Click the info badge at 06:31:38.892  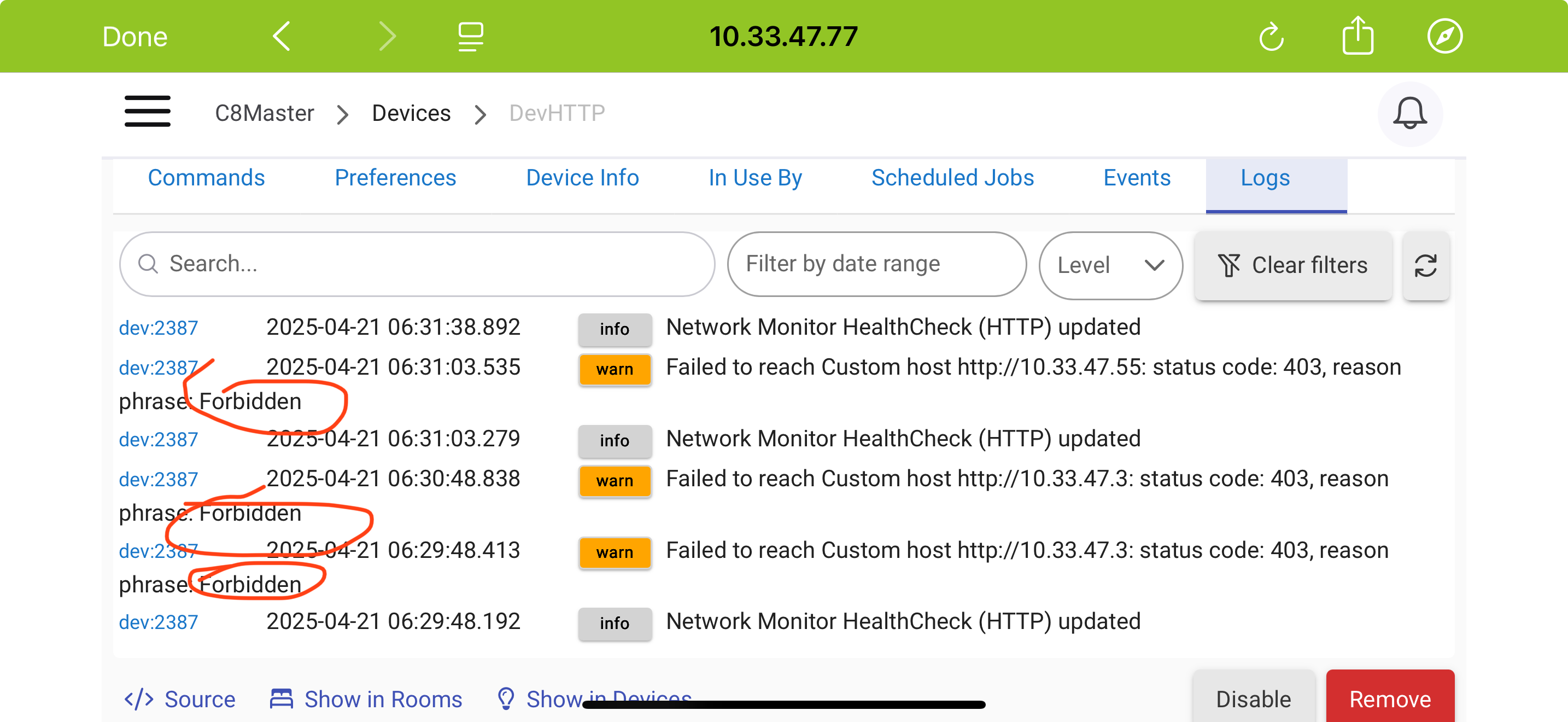pos(615,329)
